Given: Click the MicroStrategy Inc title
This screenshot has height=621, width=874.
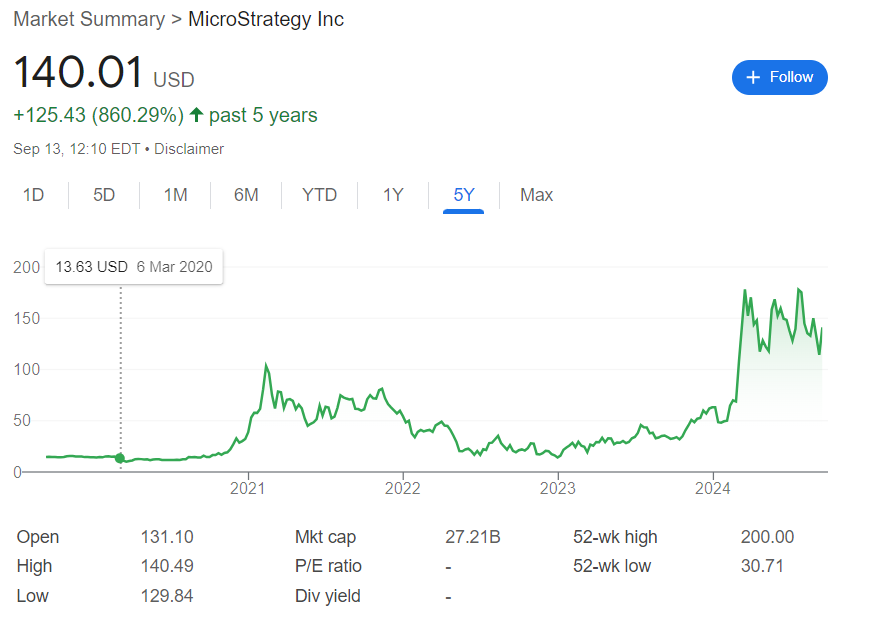Looking at the screenshot, I should pyautogui.click(x=266, y=19).
